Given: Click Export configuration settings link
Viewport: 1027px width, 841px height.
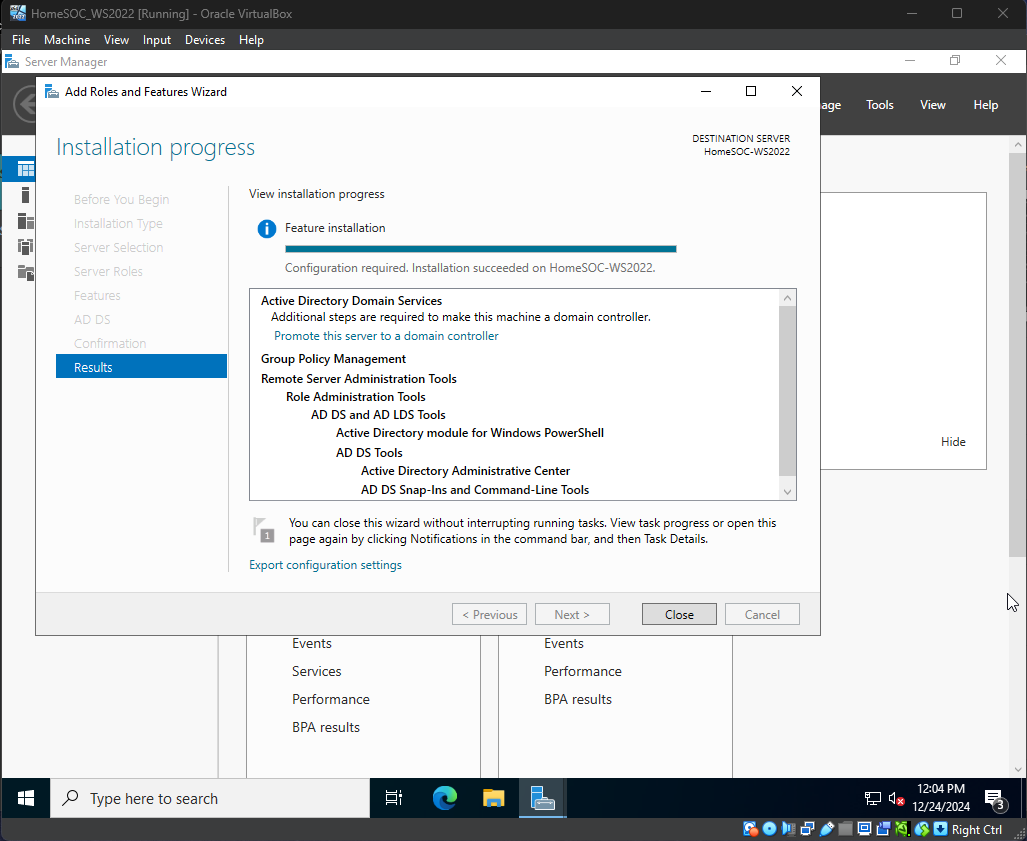Looking at the screenshot, I should tap(325, 565).
